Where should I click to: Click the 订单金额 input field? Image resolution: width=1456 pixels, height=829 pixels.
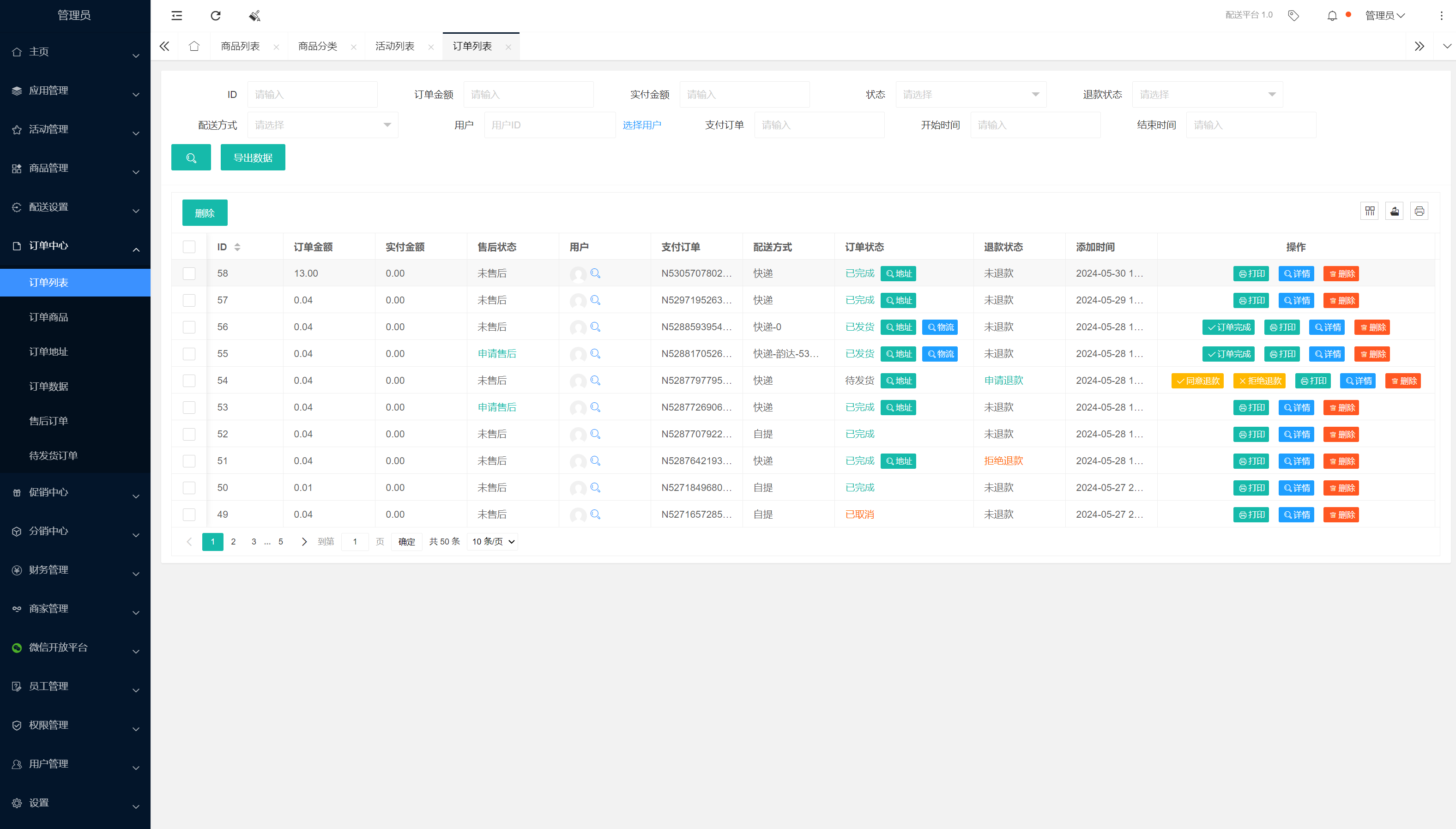coord(528,95)
